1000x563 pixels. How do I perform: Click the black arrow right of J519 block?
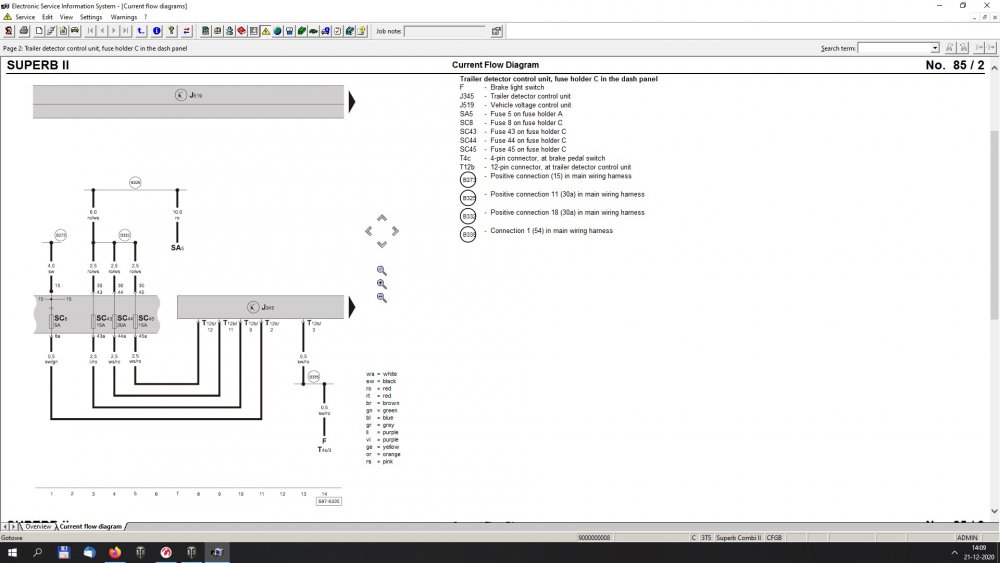tap(351, 102)
